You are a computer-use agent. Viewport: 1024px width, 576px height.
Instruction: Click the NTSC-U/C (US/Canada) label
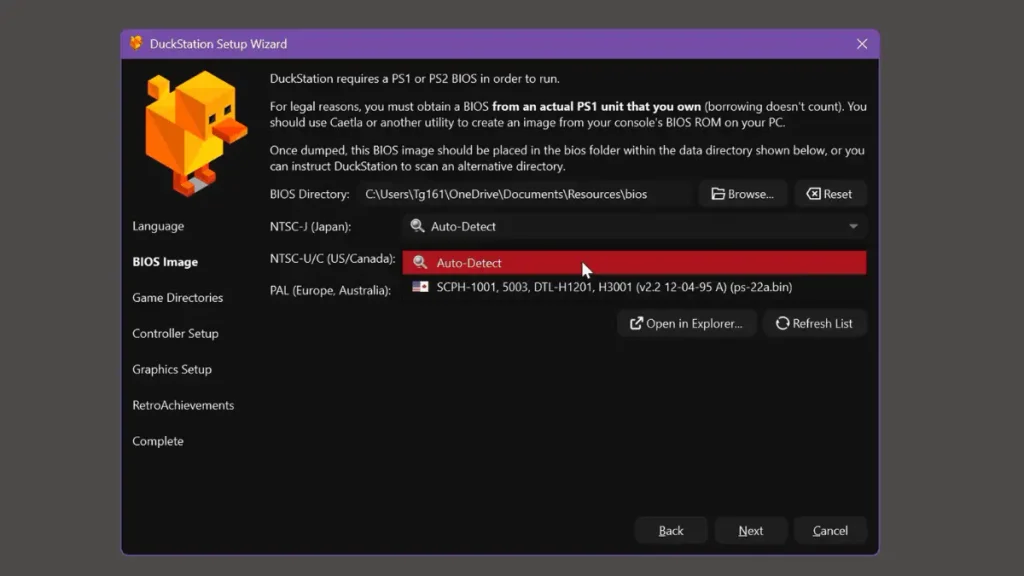[332, 259]
